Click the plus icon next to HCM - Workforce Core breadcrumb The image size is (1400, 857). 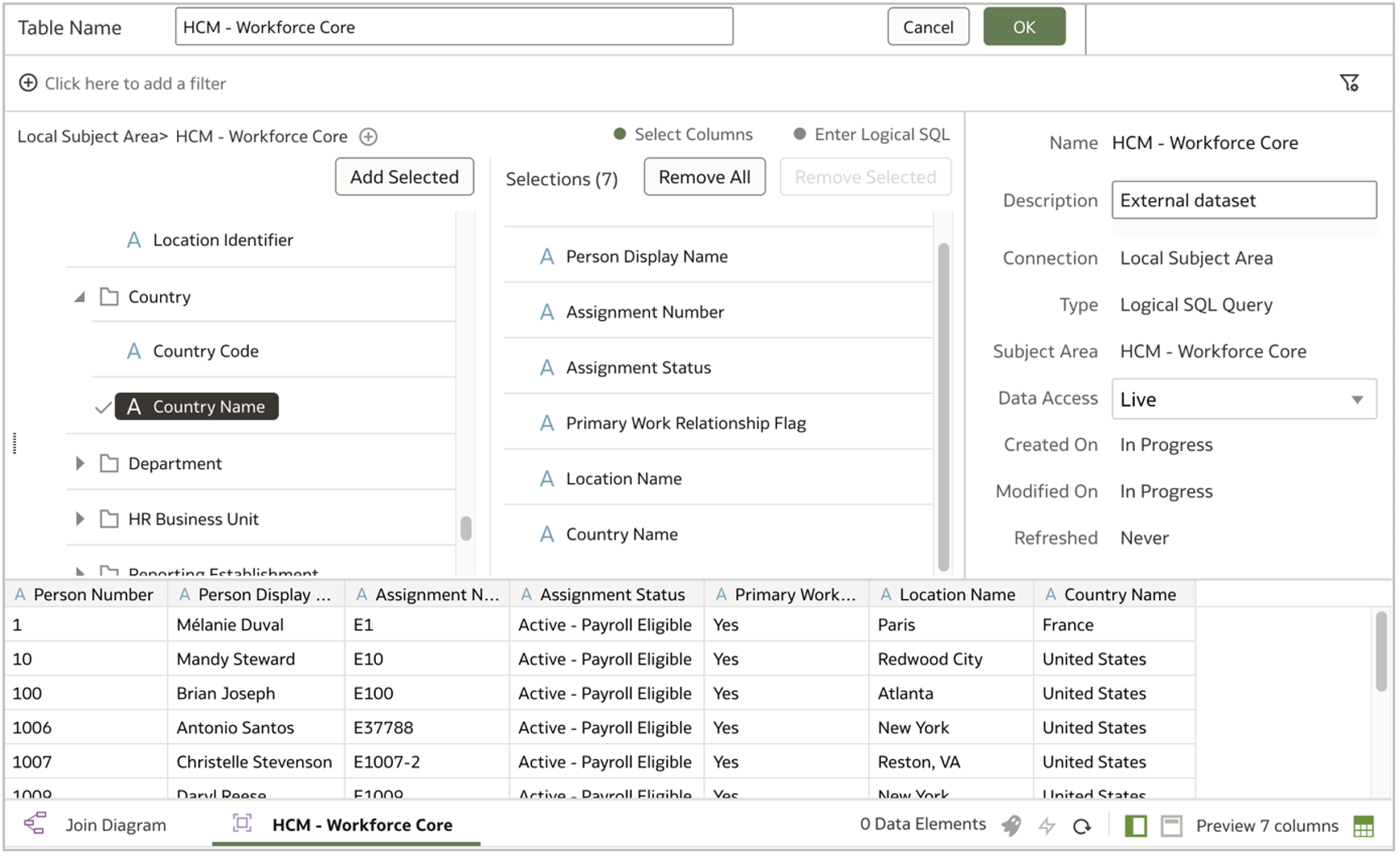tap(368, 136)
